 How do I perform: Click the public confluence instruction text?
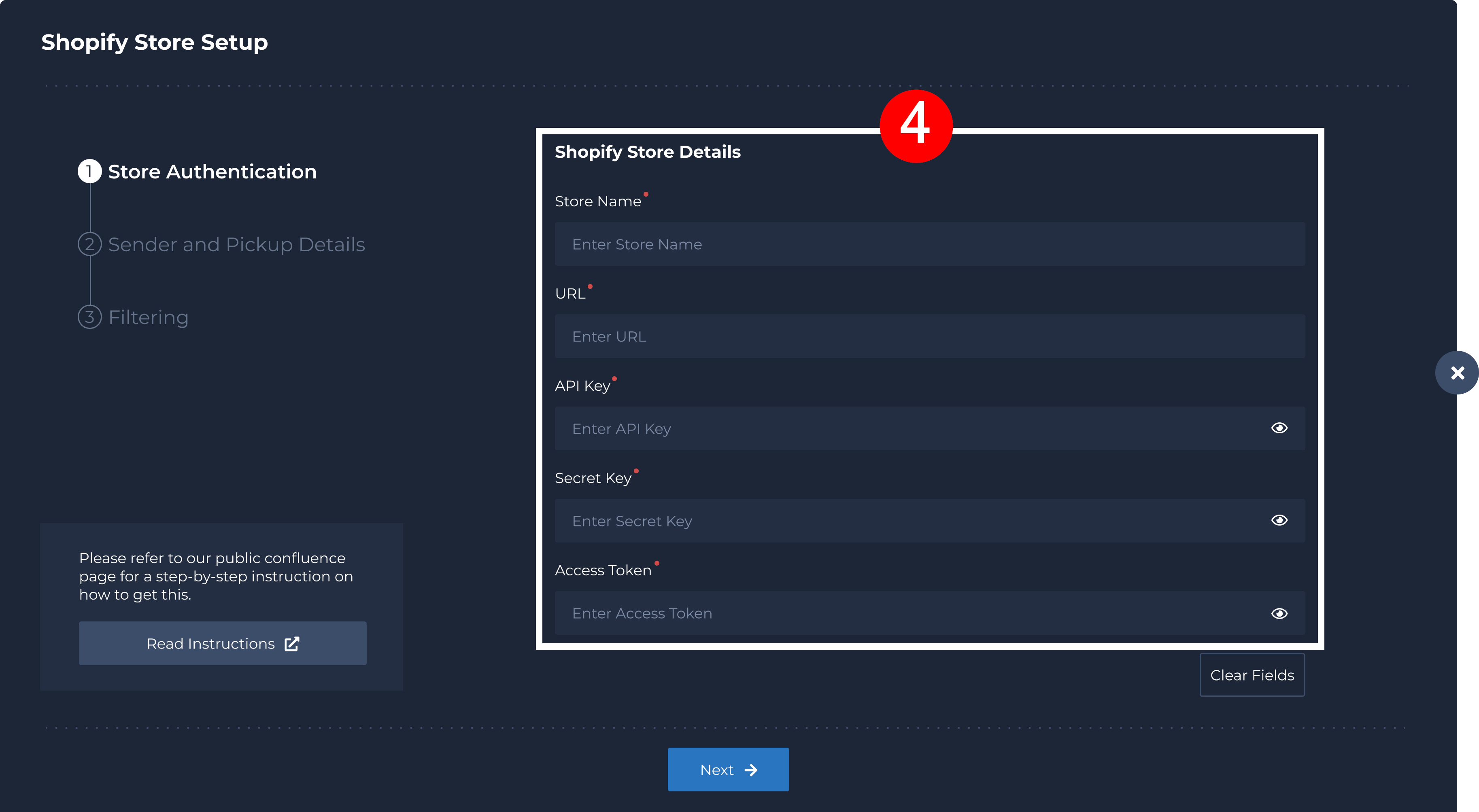tap(216, 576)
